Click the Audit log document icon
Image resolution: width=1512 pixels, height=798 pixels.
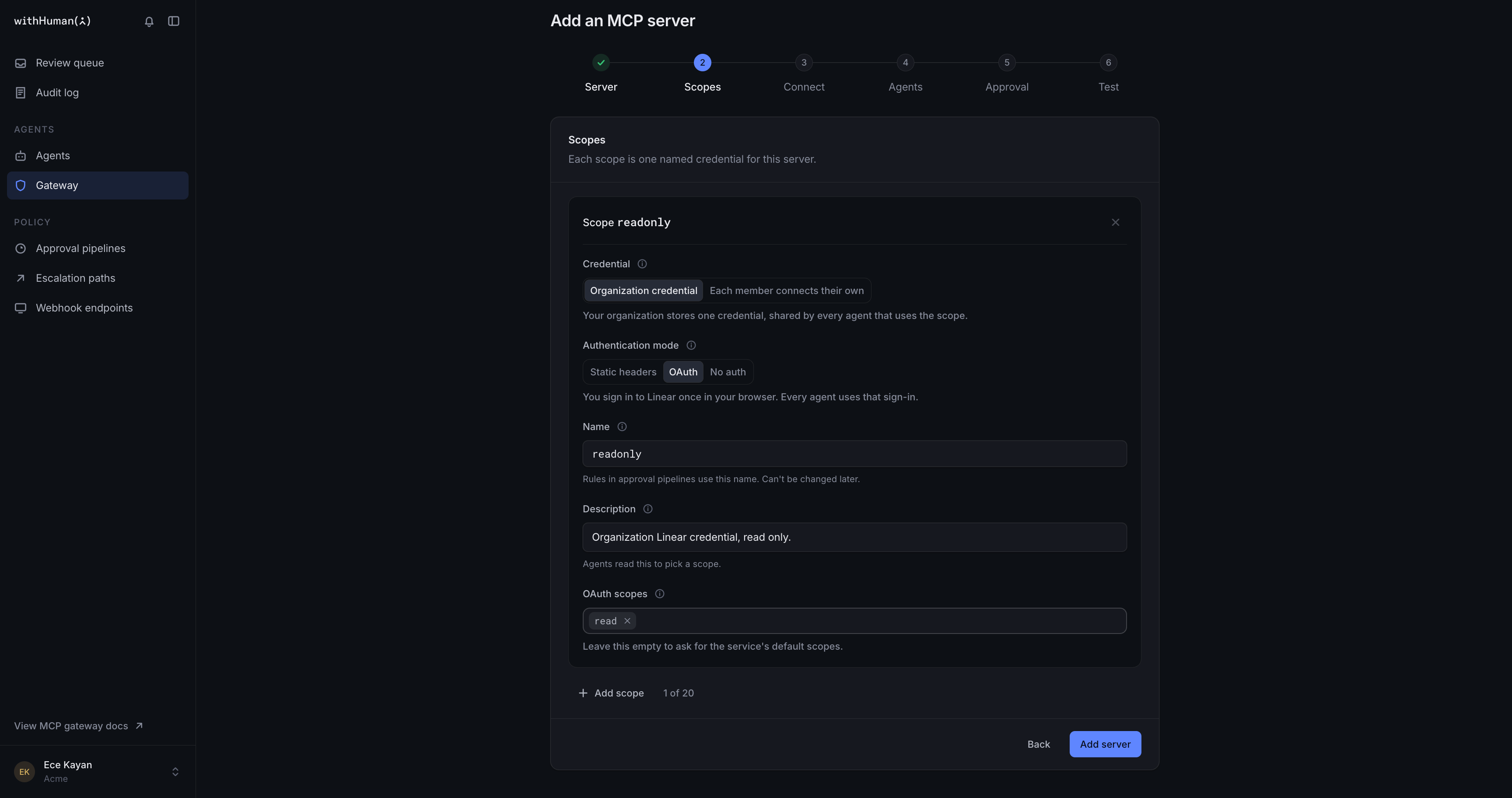[21, 93]
